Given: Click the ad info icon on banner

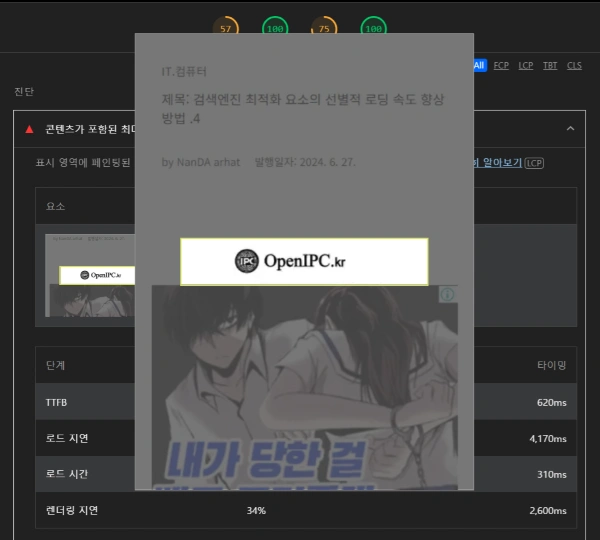Looking at the screenshot, I should (x=448, y=295).
